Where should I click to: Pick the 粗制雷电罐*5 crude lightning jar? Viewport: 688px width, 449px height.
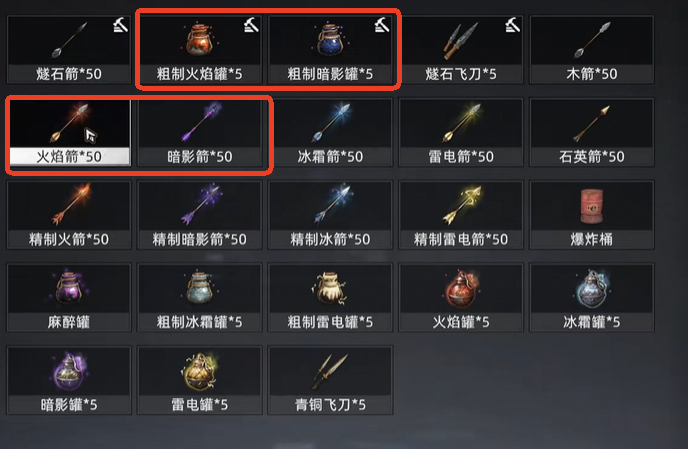coord(330,297)
